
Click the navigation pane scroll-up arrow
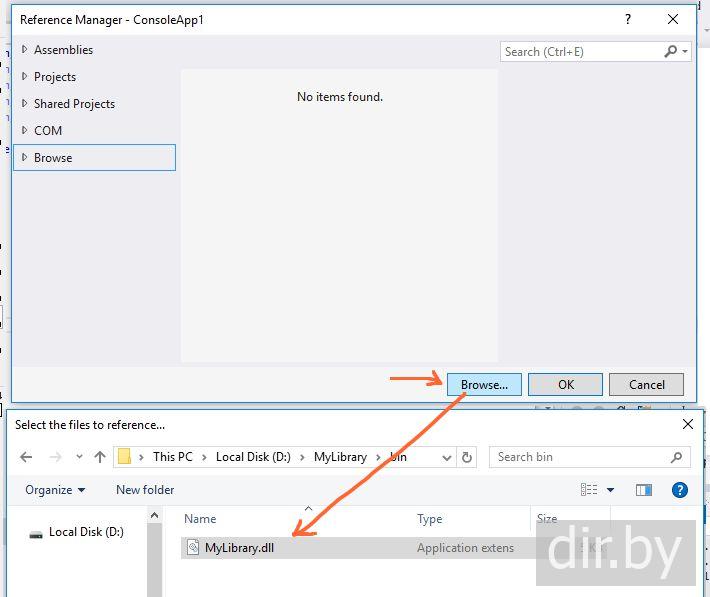click(154, 515)
